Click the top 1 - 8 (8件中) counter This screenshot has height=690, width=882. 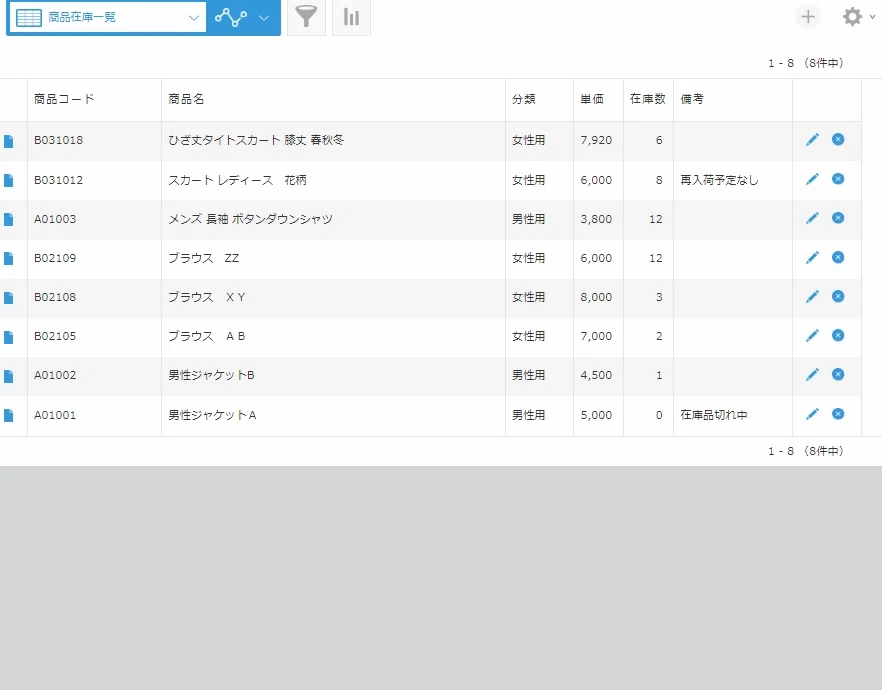(806, 63)
